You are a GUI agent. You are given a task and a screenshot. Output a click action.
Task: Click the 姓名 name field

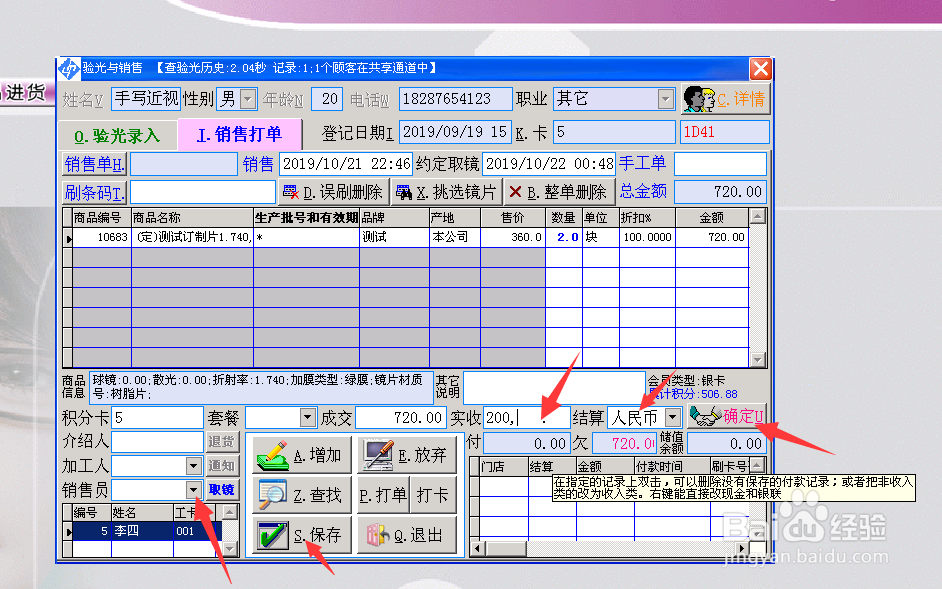click(x=145, y=99)
